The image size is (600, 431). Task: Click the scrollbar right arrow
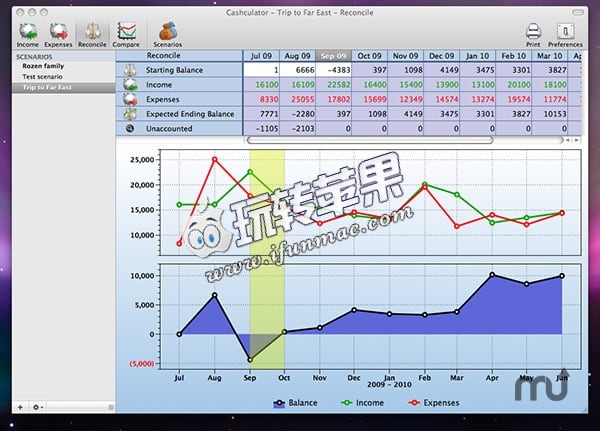577,140
